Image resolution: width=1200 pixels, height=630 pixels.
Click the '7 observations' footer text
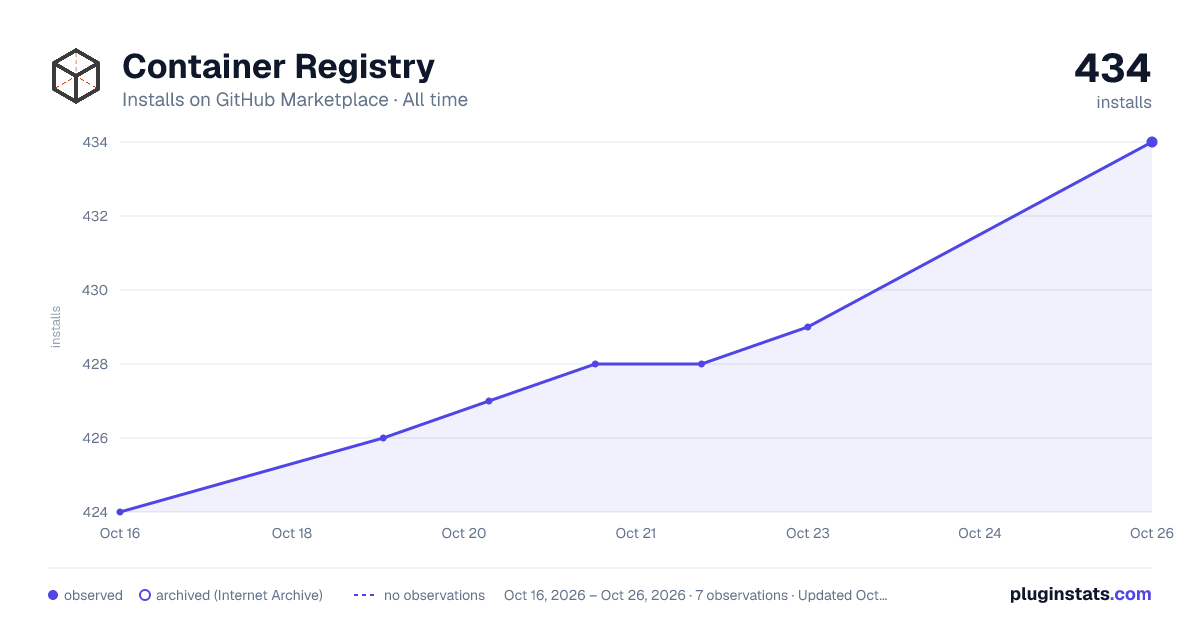742,595
